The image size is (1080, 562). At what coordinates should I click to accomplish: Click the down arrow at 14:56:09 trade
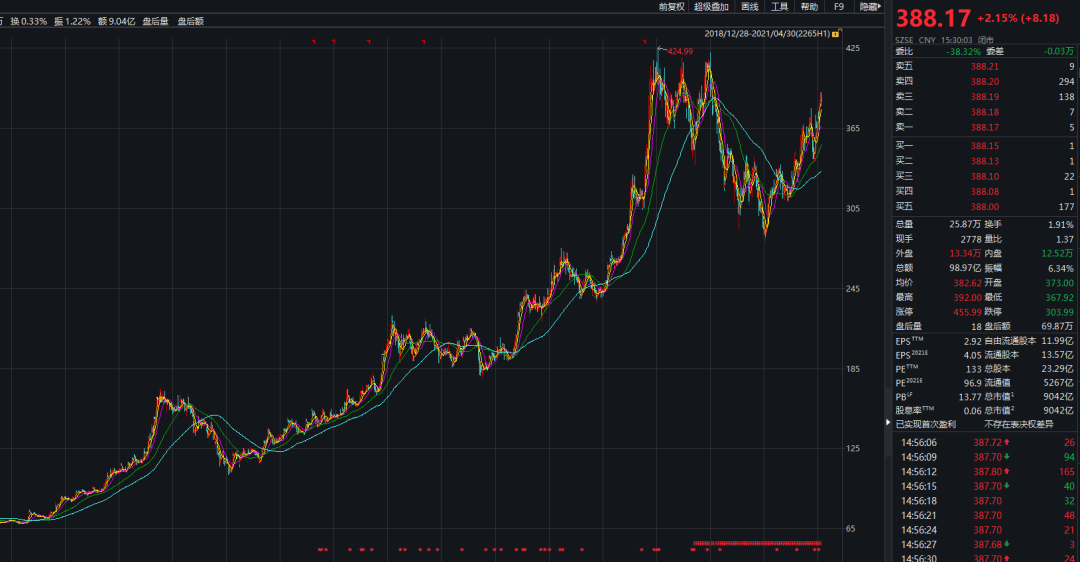(x=1006, y=456)
